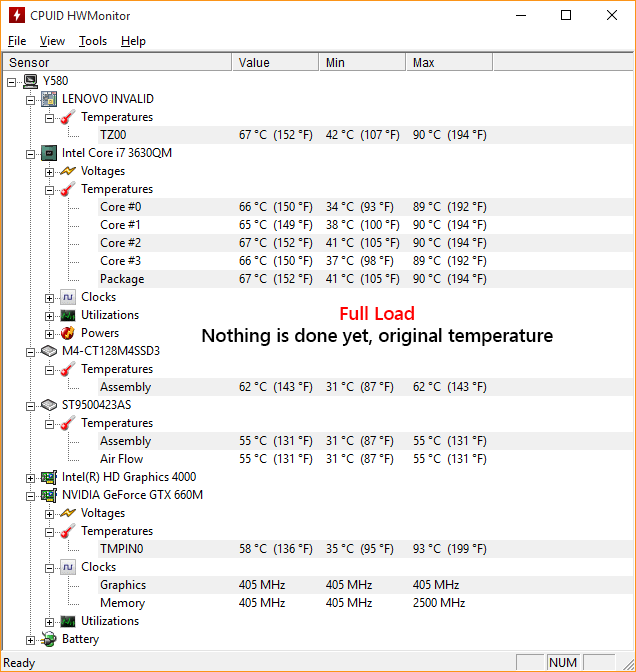
Task: Click the 93 °C TMPIN0 max value
Action: [450, 549]
